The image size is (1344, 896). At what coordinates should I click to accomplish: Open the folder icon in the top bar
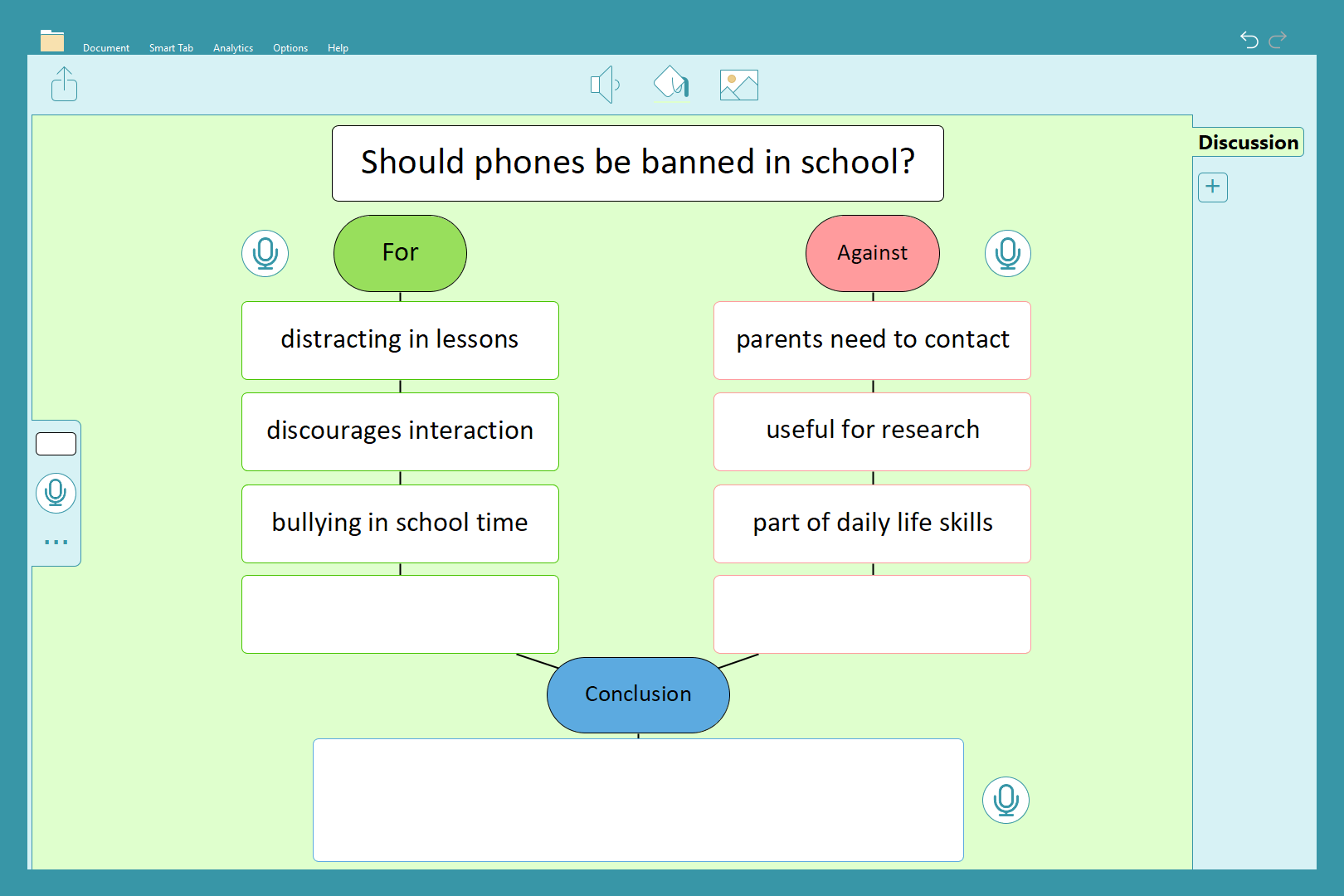(52, 41)
